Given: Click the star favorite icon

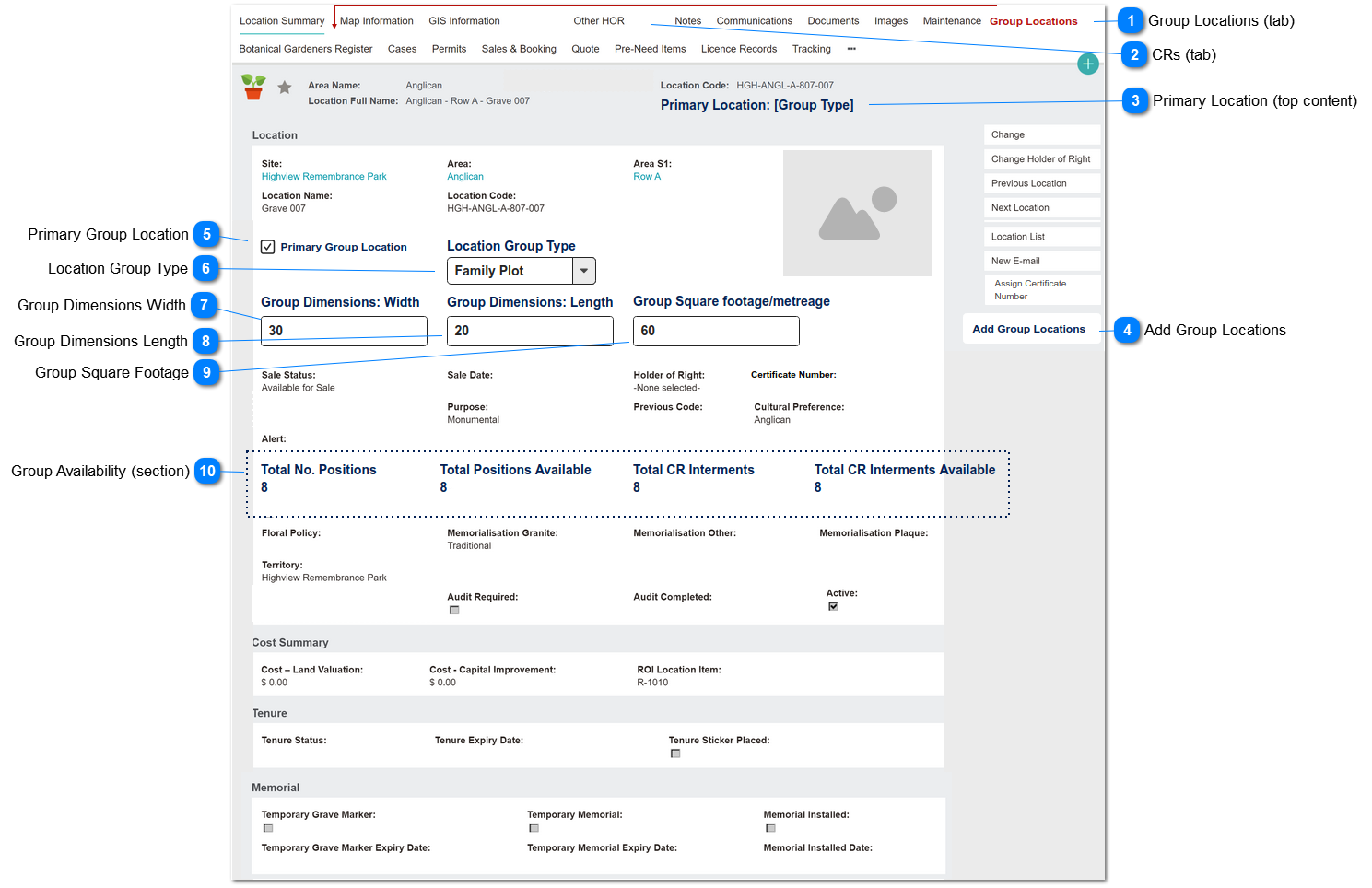Looking at the screenshot, I should click(x=285, y=88).
